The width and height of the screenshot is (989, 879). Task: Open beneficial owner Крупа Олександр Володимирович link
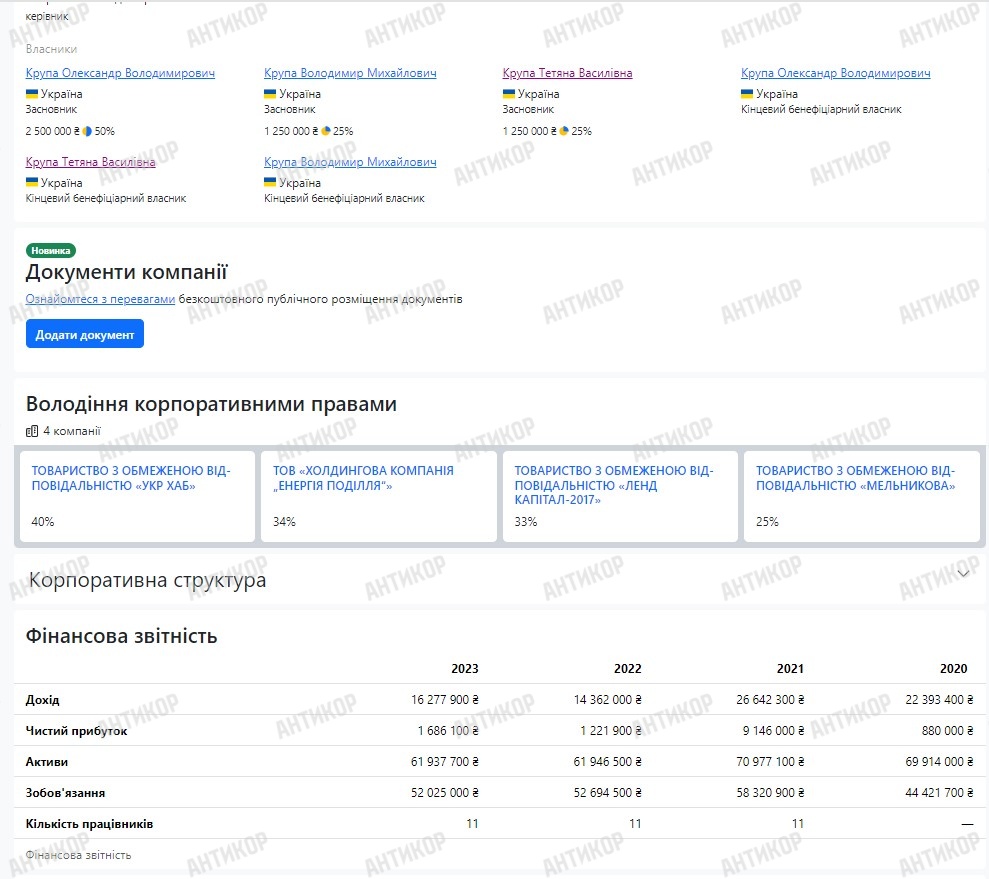tap(835, 73)
